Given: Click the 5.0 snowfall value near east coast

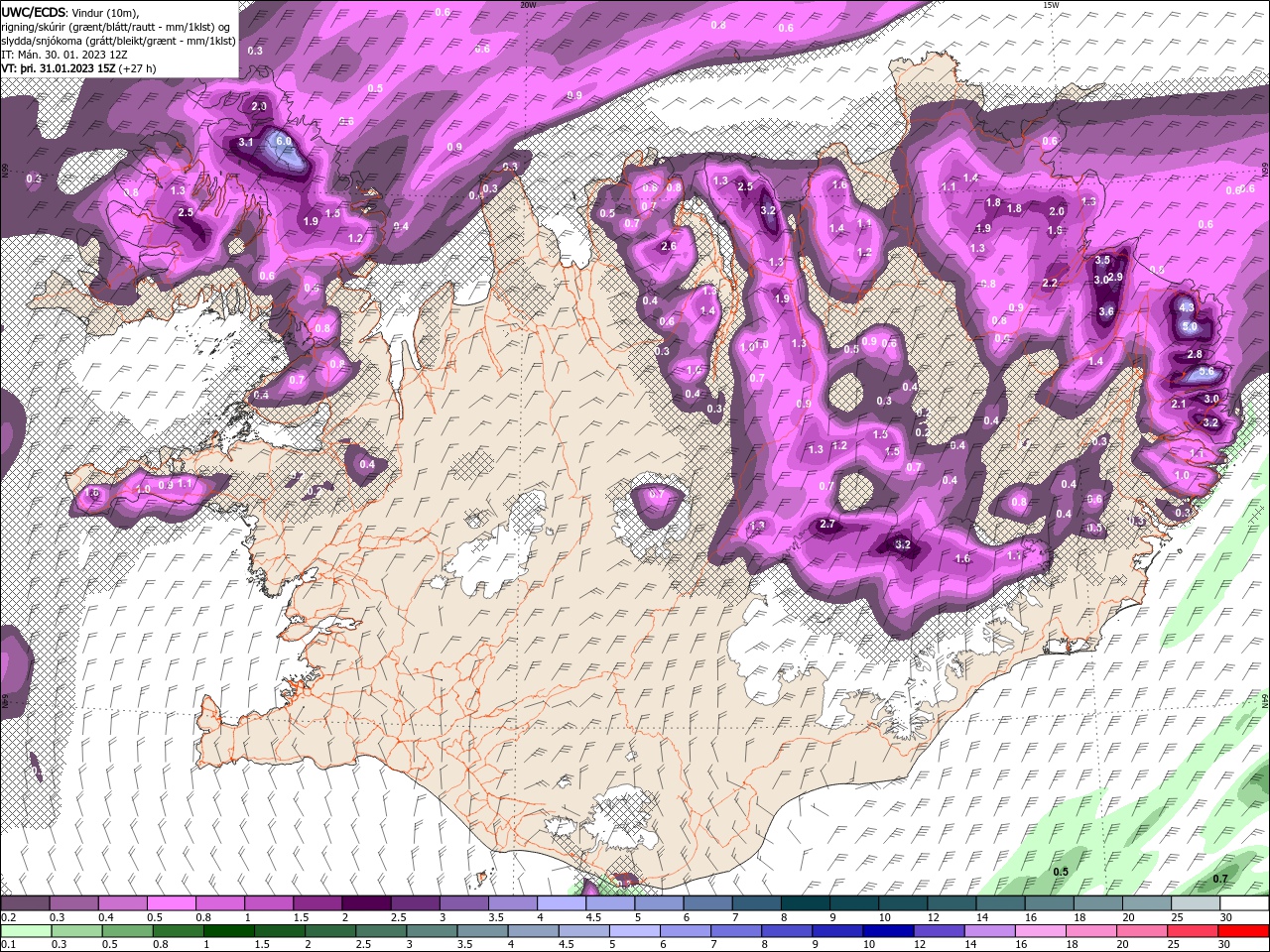Looking at the screenshot, I should click(1191, 326).
